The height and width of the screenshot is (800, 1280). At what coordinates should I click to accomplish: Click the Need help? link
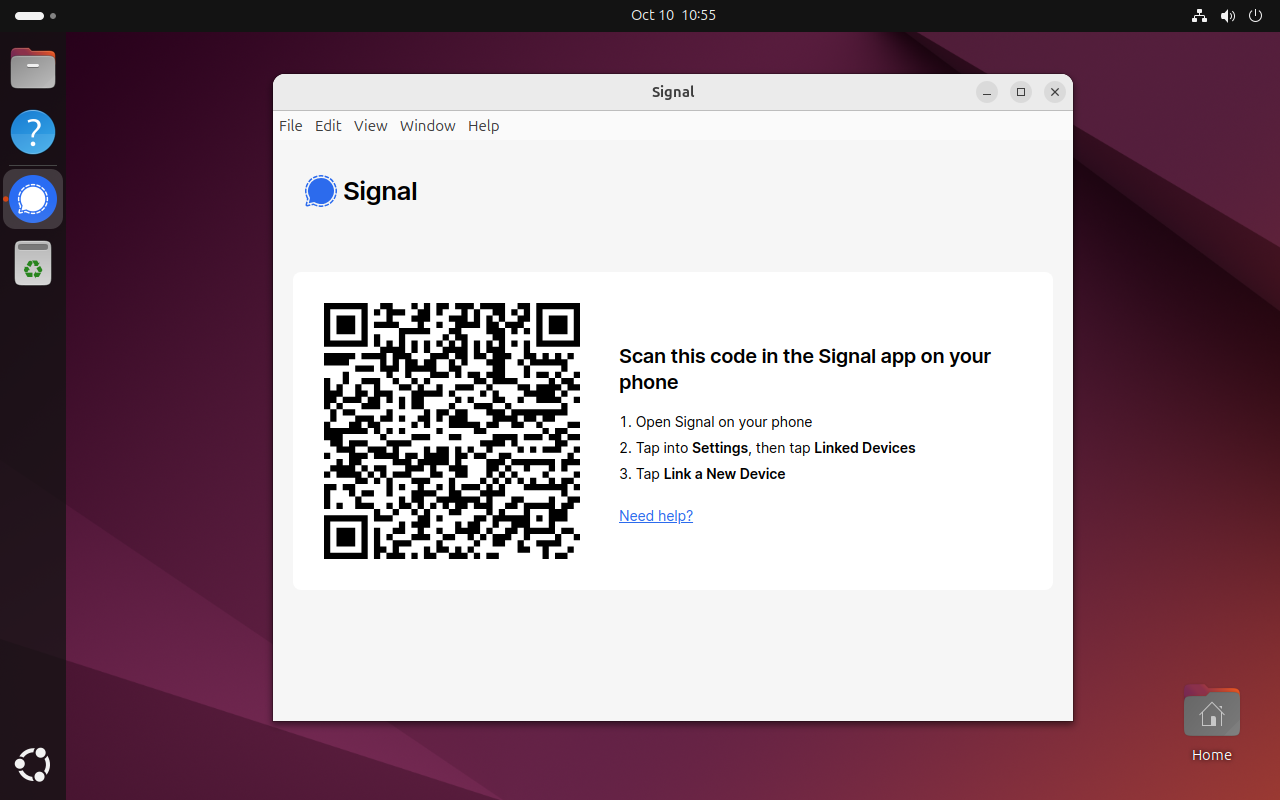click(656, 516)
